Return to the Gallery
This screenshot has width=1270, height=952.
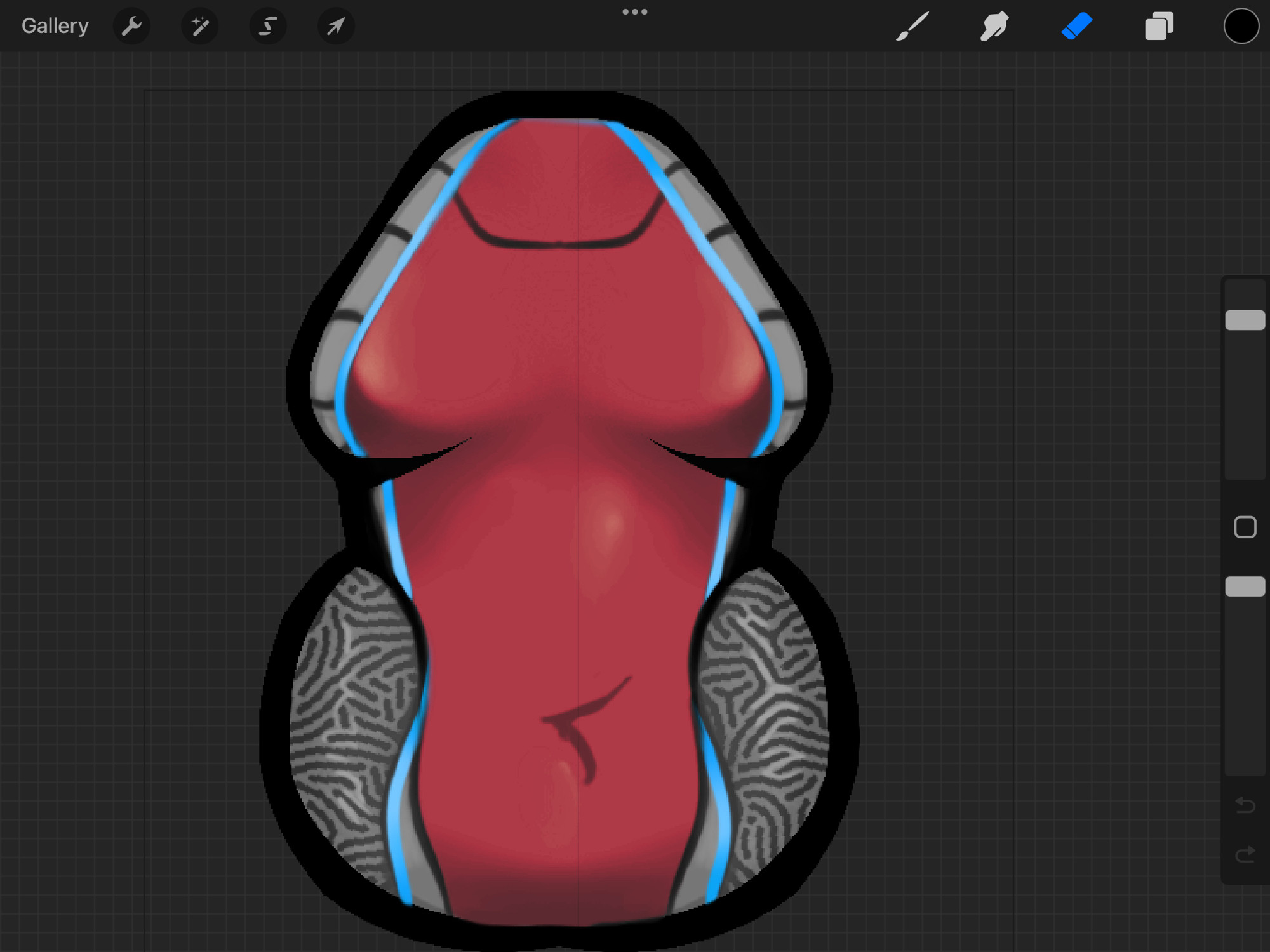point(55,26)
